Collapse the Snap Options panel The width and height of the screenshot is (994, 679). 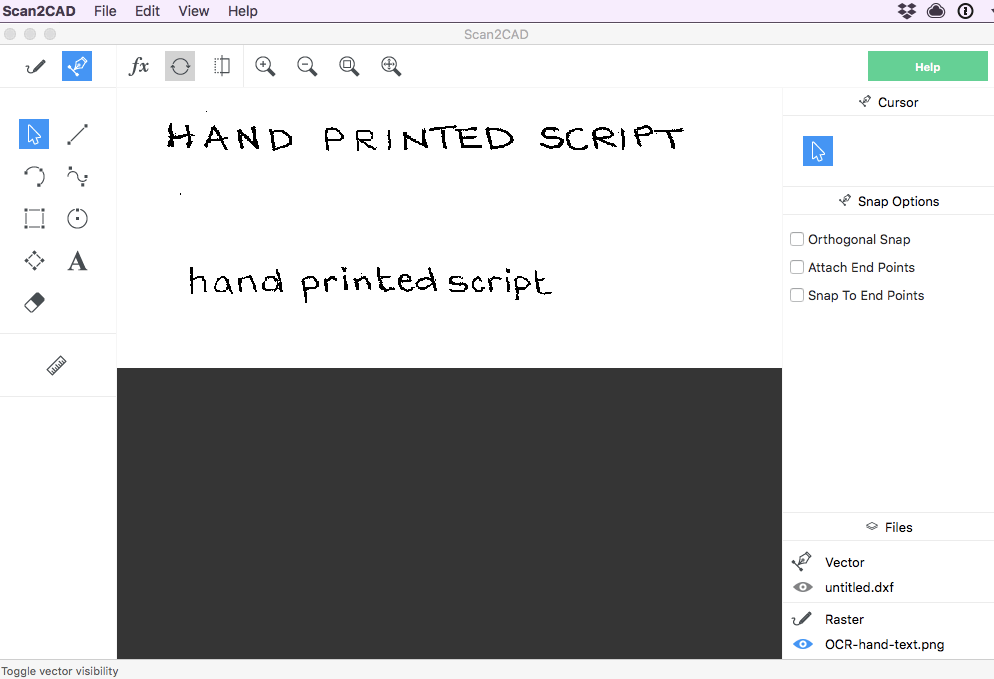888,201
